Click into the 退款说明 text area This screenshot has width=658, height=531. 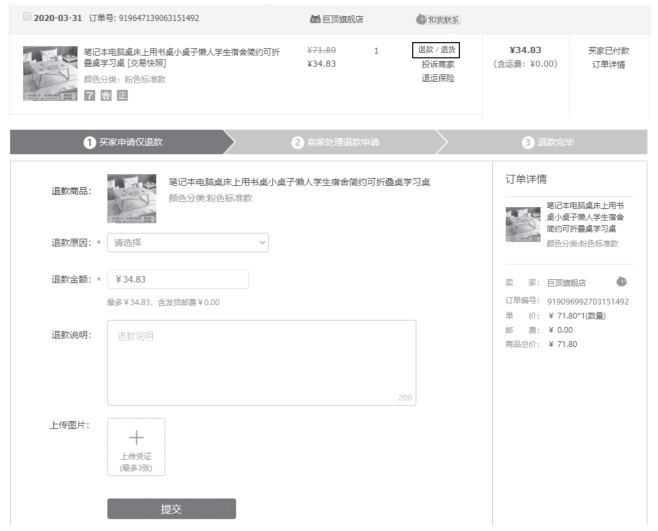(260, 363)
